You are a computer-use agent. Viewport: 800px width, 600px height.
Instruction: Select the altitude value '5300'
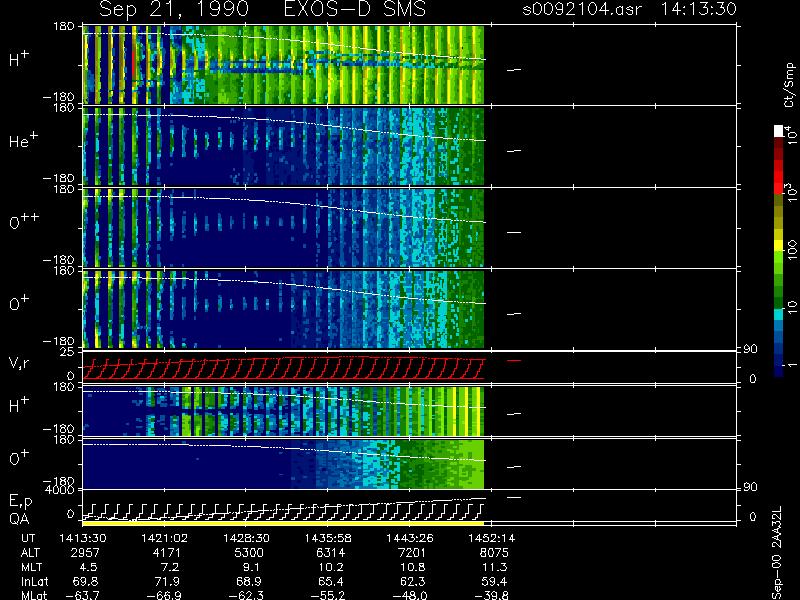[x=249, y=553]
